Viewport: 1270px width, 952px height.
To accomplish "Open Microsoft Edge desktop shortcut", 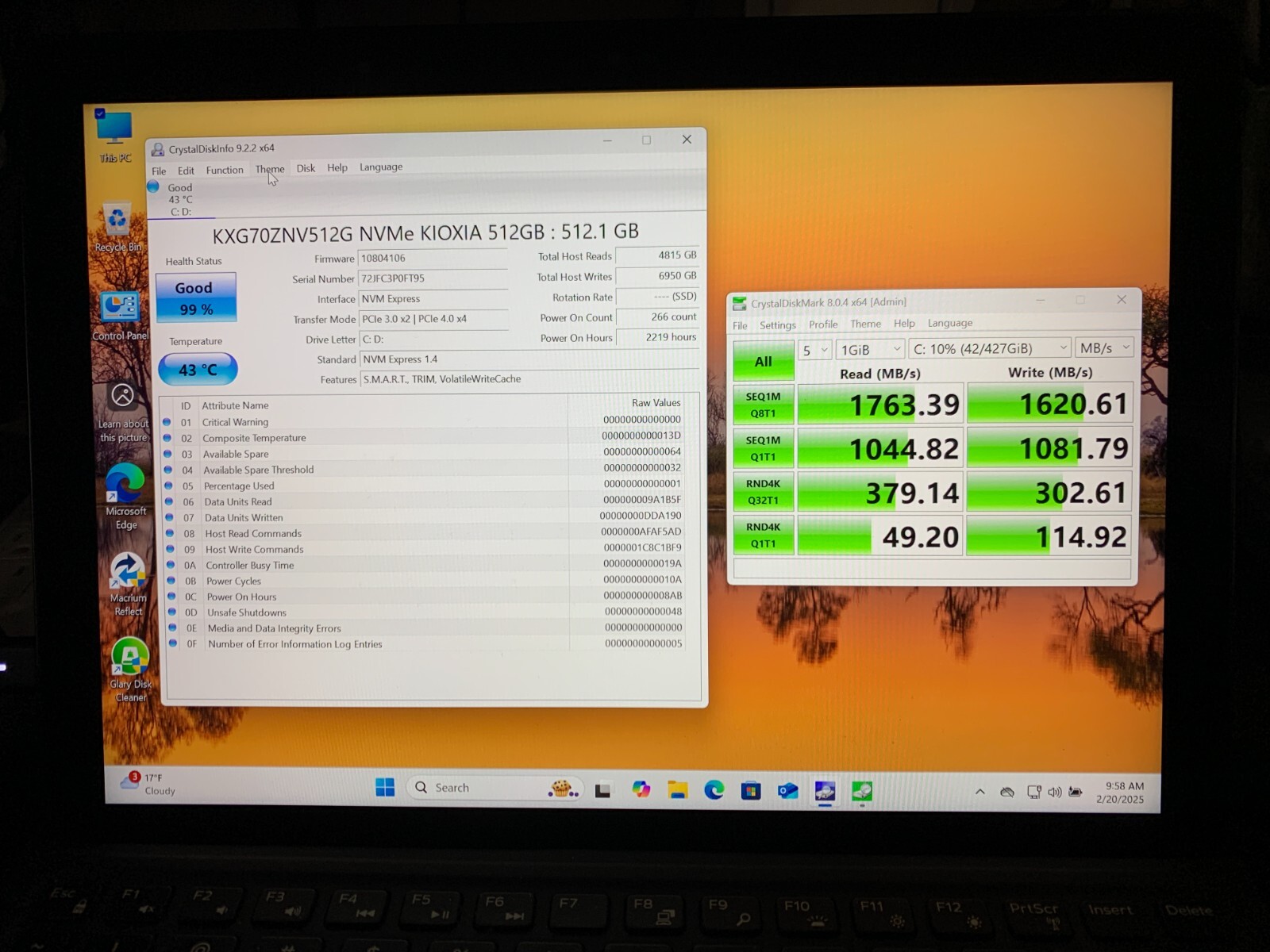I will click(125, 497).
